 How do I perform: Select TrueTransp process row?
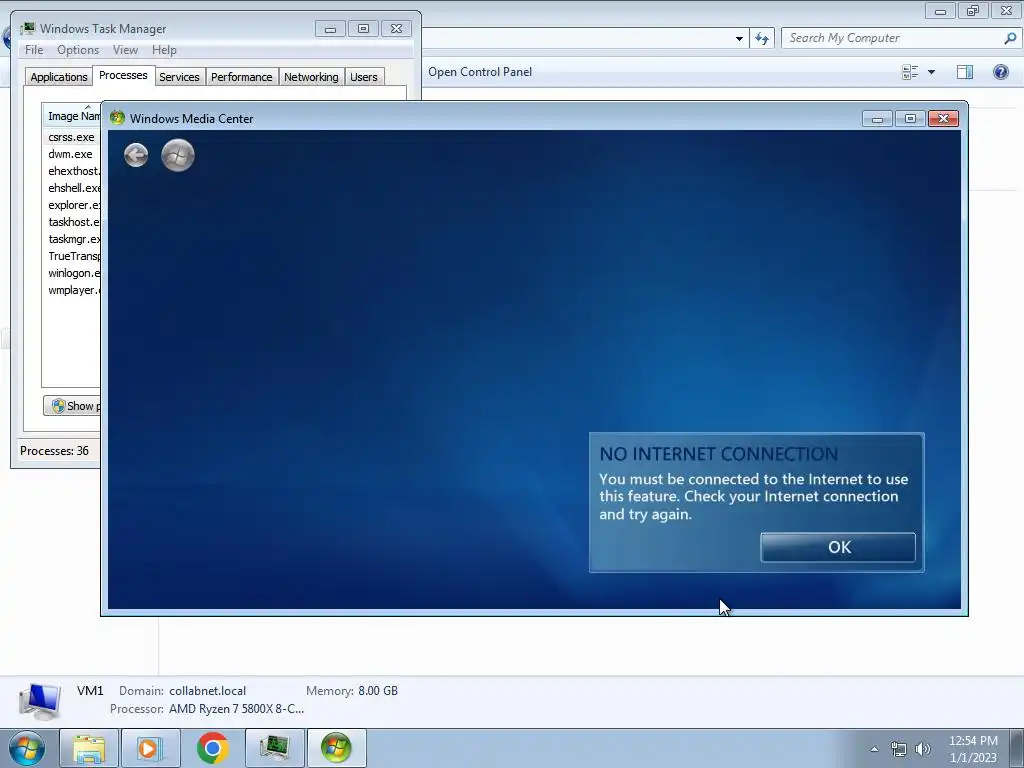click(72, 256)
